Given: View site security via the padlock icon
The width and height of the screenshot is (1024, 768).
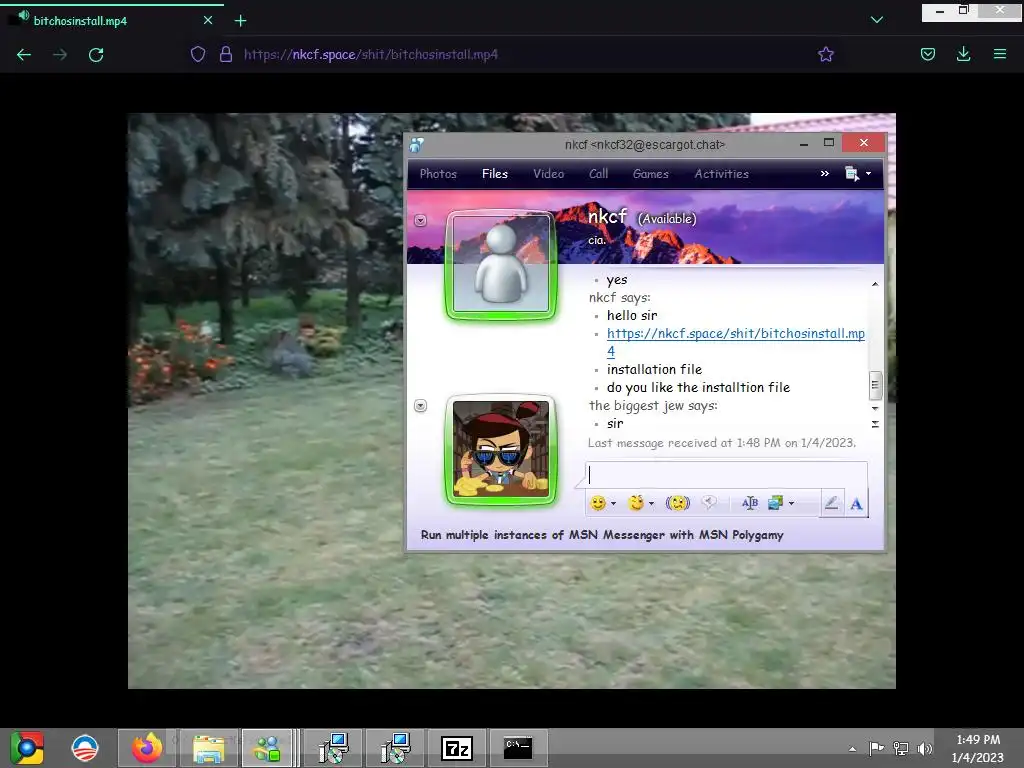Looking at the screenshot, I should point(226,54).
